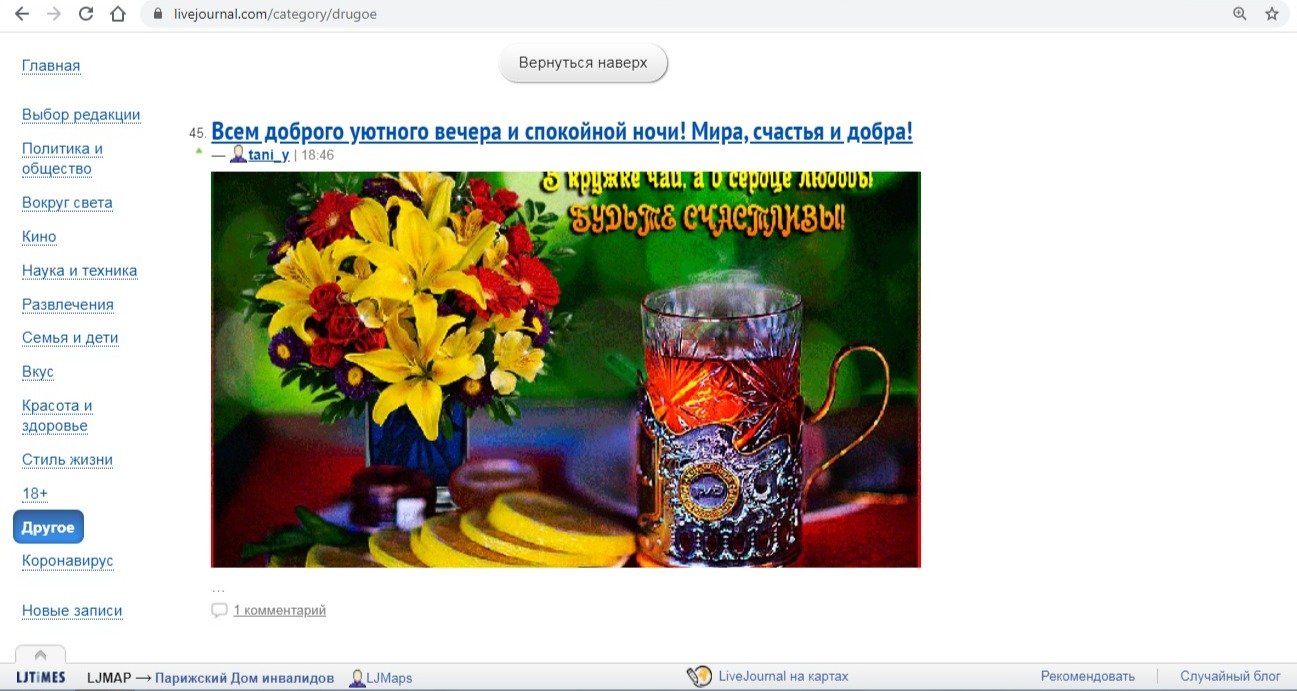Click the Вернуться наверх button

click(x=583, y=63)
